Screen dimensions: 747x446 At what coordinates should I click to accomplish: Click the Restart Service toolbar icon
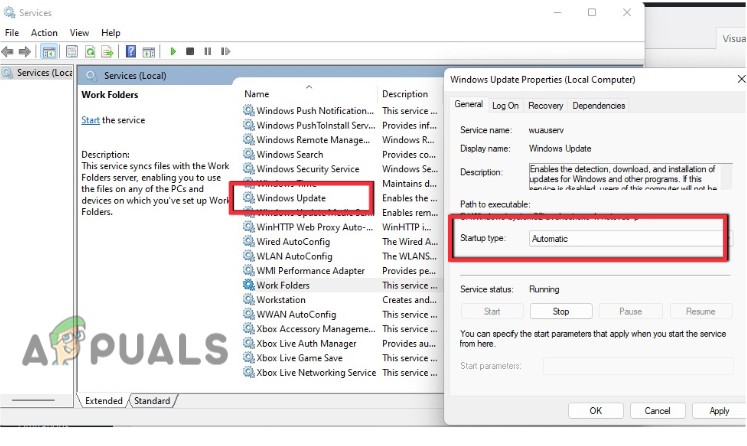coord(225,51)
